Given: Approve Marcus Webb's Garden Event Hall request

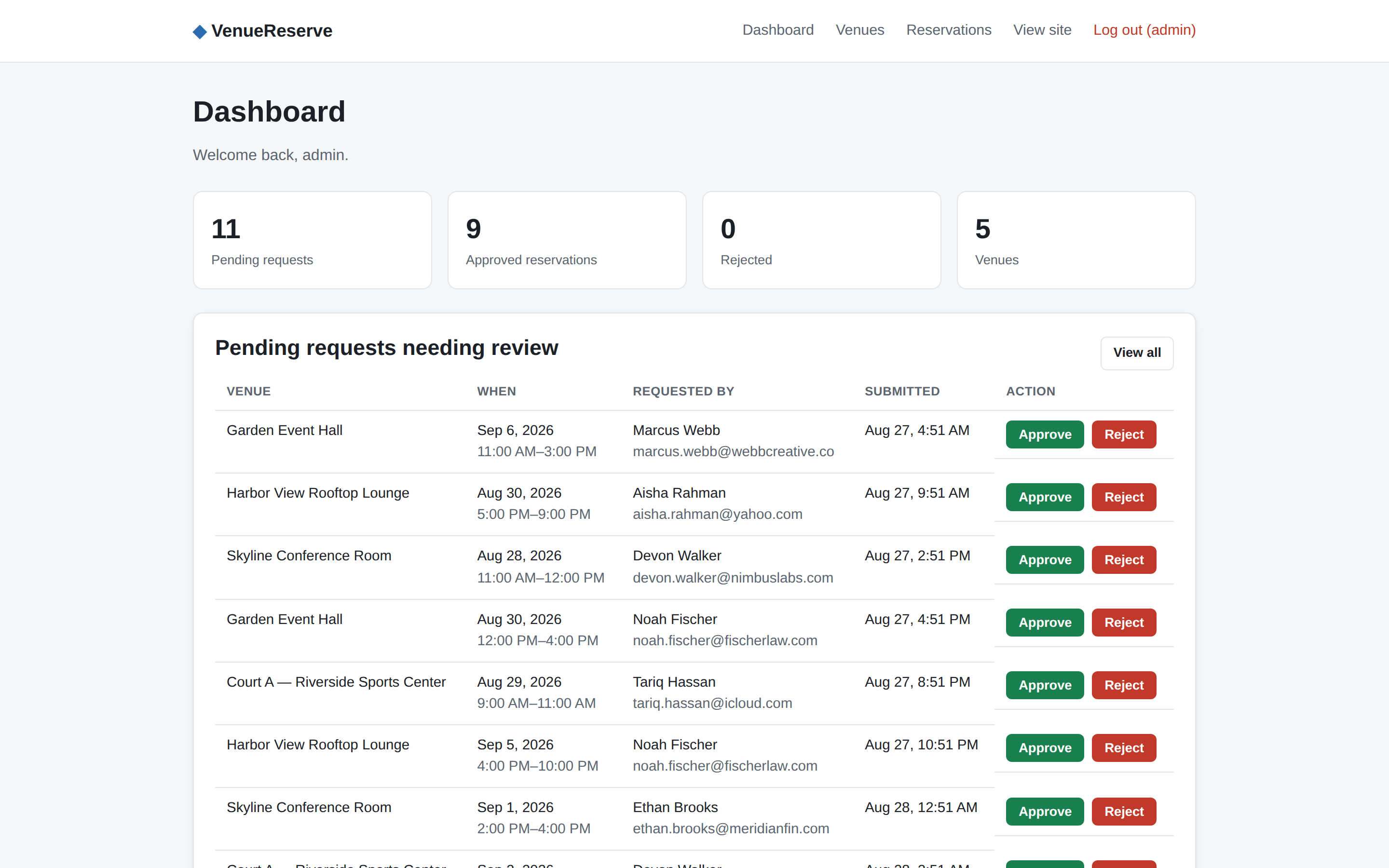Looking at the screenshot, I should coord(1045,434).
